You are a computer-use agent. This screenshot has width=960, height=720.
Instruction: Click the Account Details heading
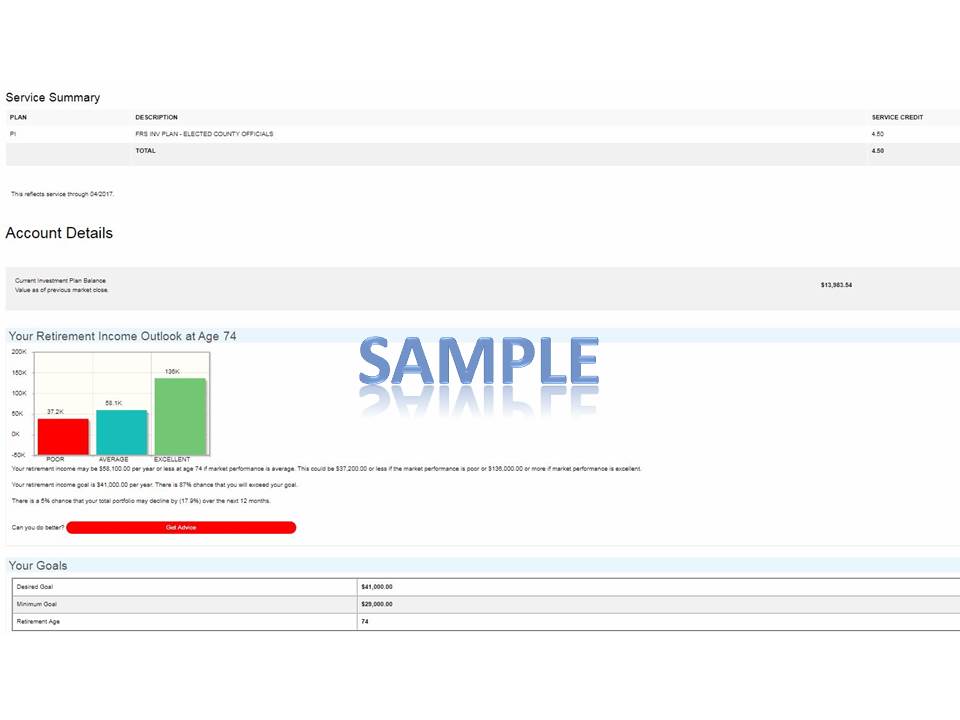pos(58,233)
